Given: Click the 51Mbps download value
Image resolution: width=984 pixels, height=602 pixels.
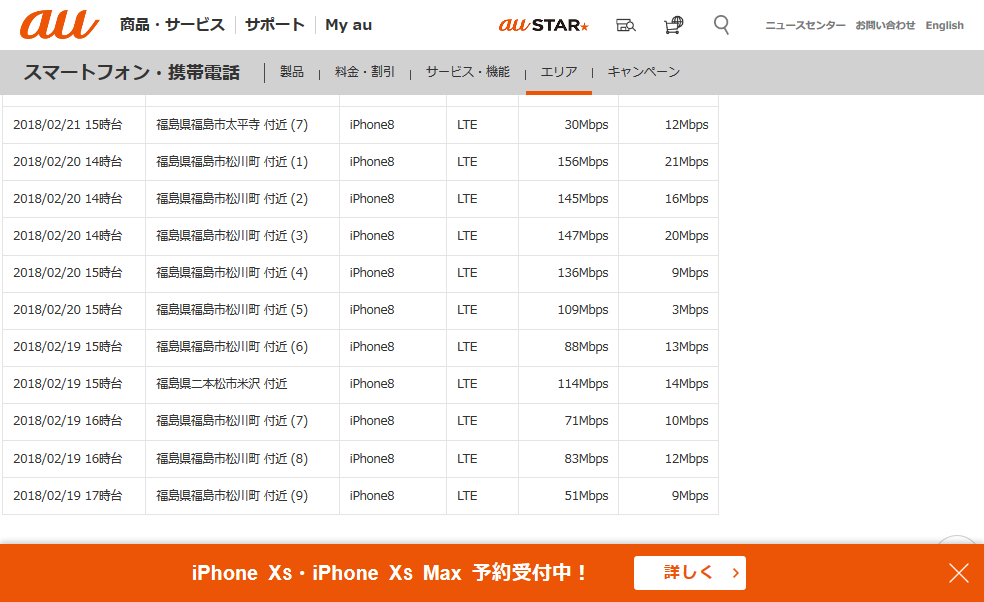Looking at the screenshot, I should (586, 495).
